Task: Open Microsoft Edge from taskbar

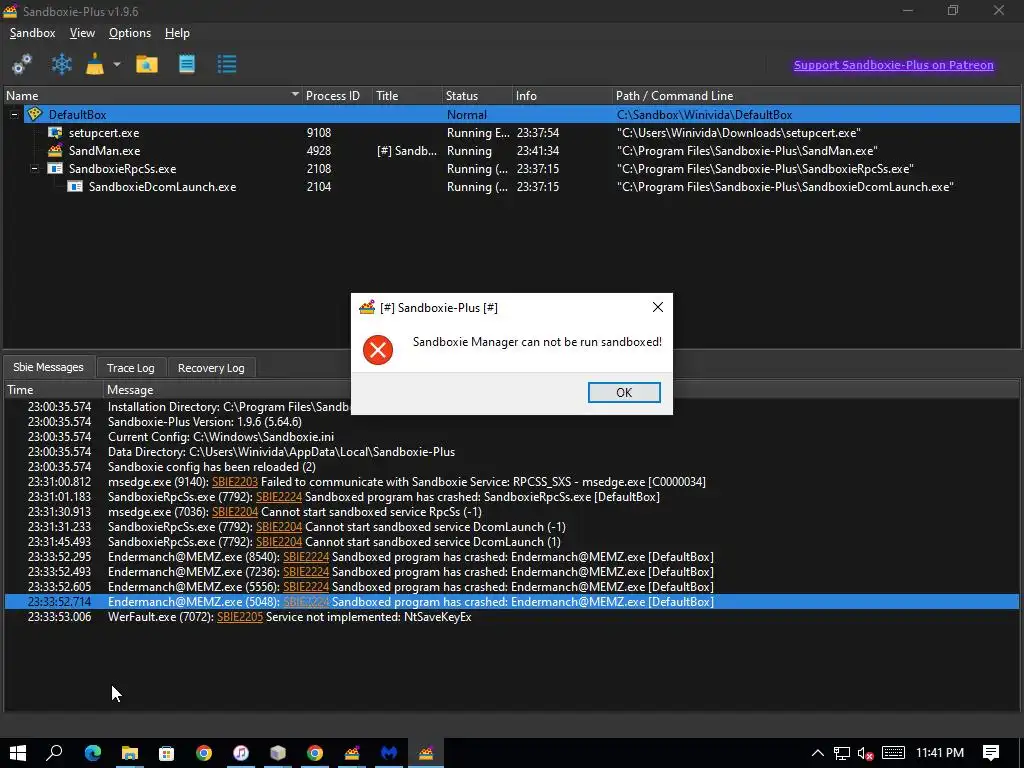Action: point(93,753)
